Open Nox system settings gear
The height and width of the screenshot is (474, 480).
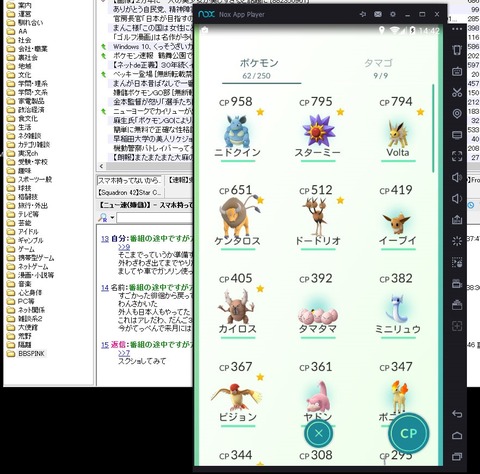(393, 14)
